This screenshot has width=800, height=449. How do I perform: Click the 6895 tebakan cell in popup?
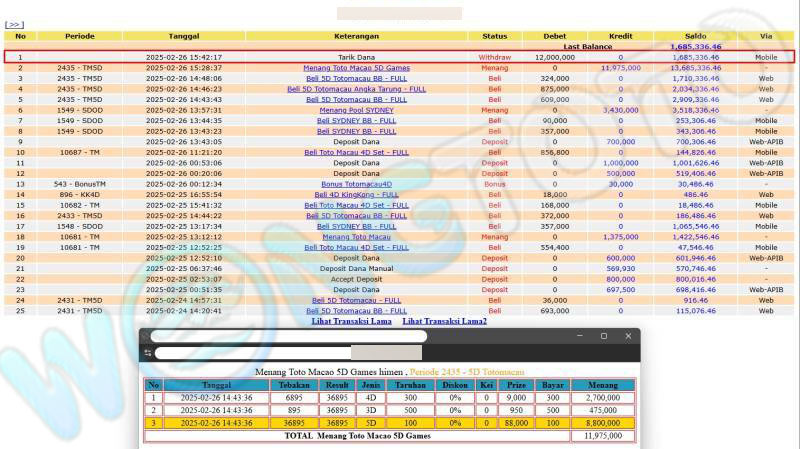tap(294, 397)
